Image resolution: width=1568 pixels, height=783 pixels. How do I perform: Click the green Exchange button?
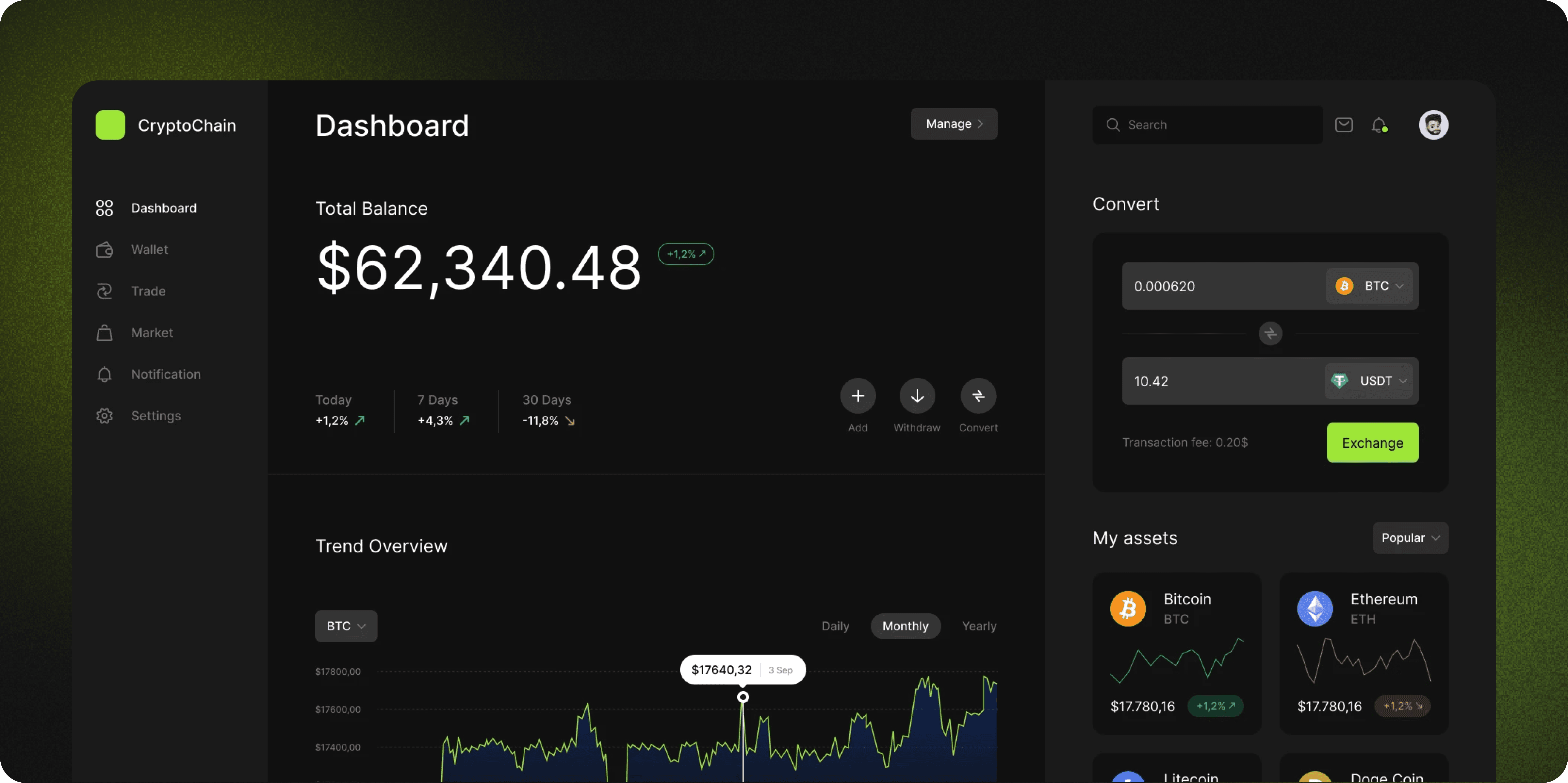1372,443
